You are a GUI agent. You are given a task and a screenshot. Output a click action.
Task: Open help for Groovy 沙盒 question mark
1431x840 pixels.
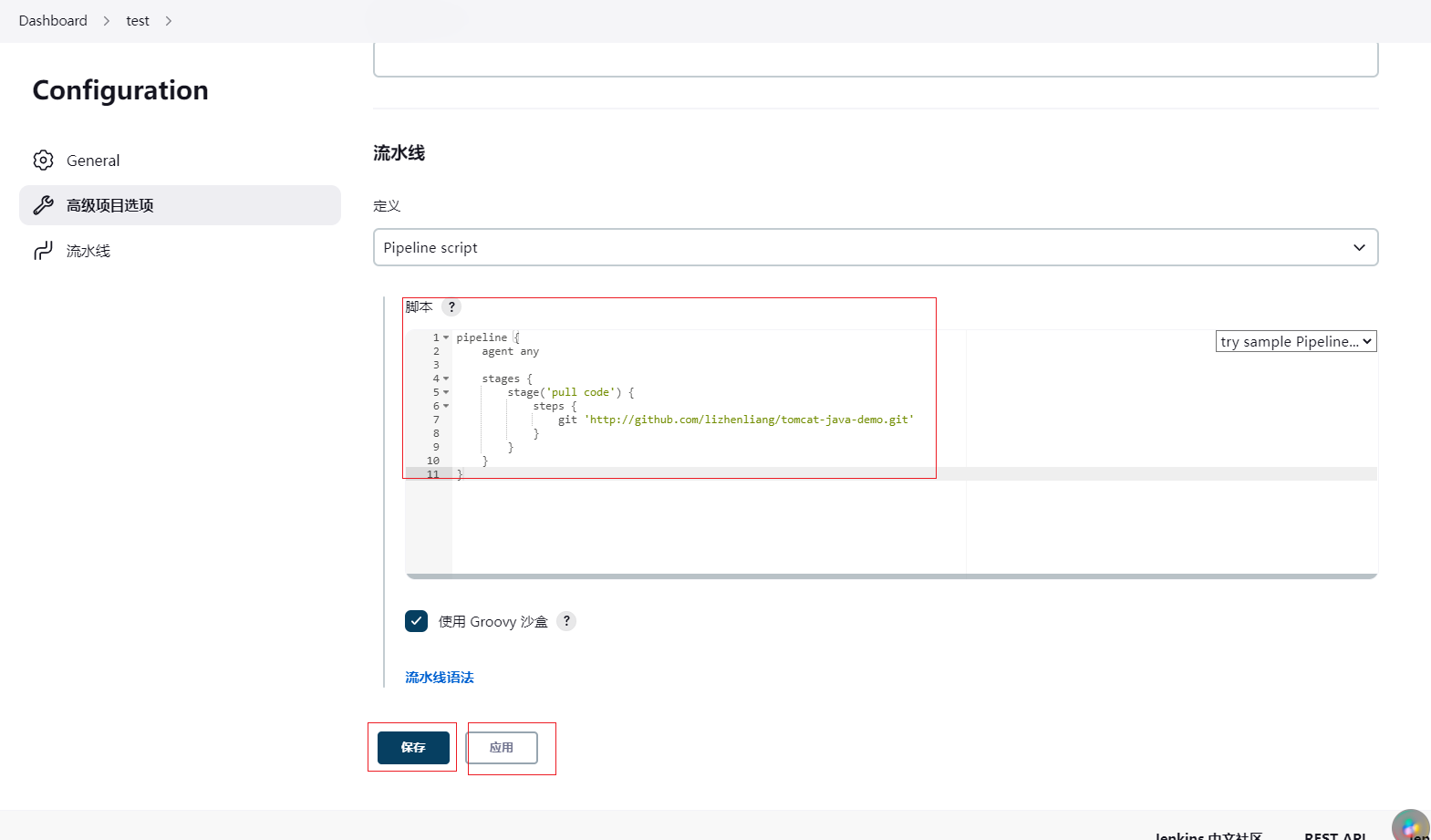click(566, 621)
